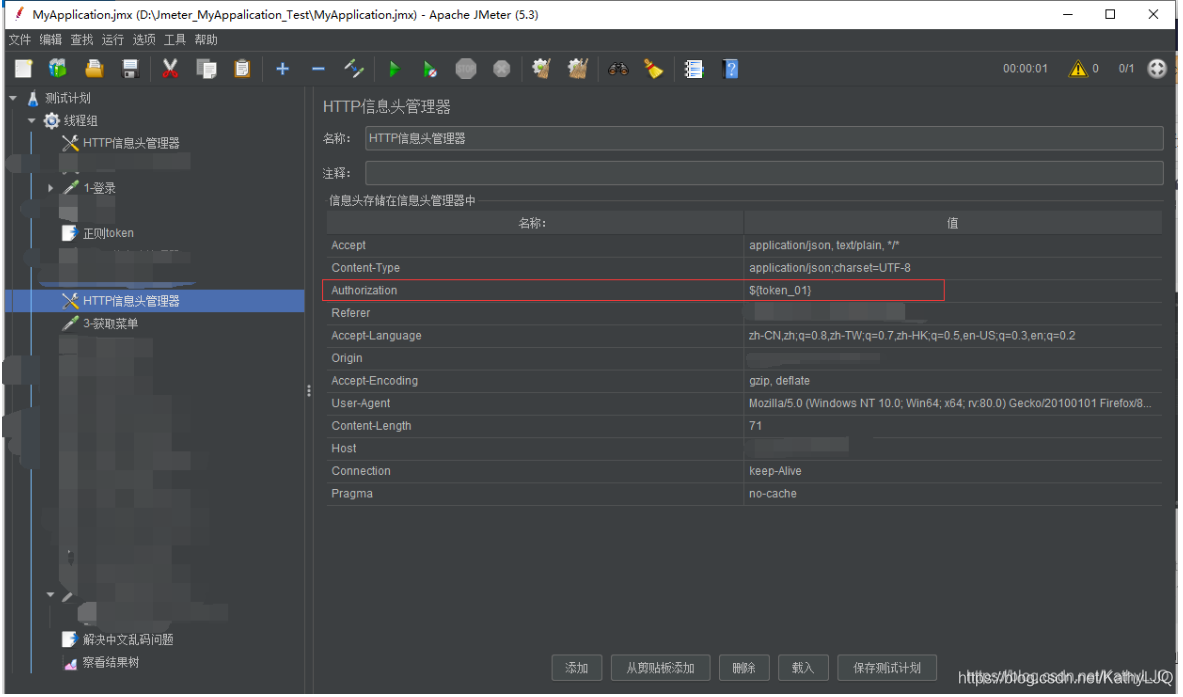Image resolution: width=1183 pixels, height=697 pixels.
Task: Click the Toggle enabled state toolbar icon
Action: click(x=354, y=69)
